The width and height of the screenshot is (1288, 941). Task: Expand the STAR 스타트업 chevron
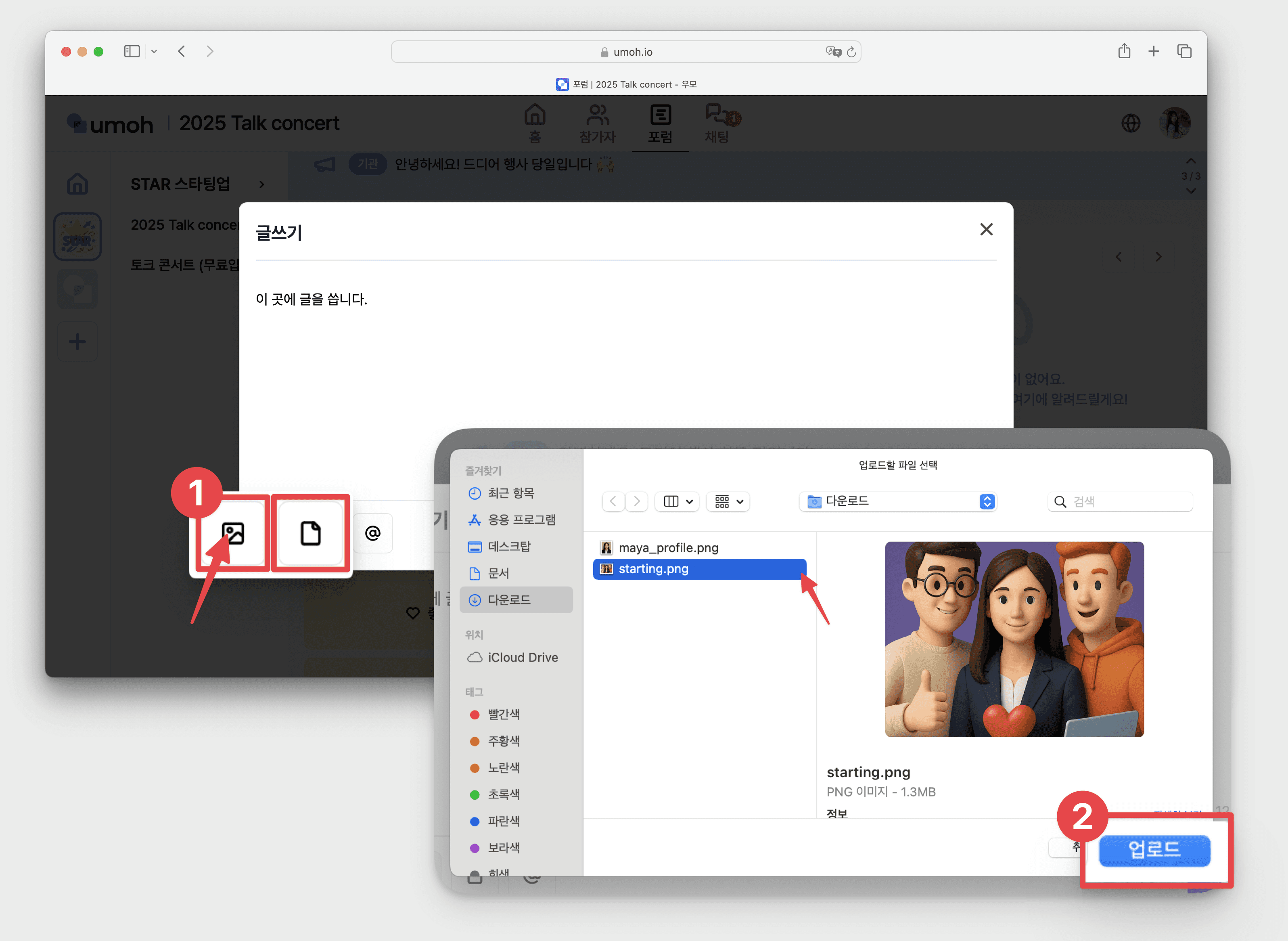coord(261,184)
